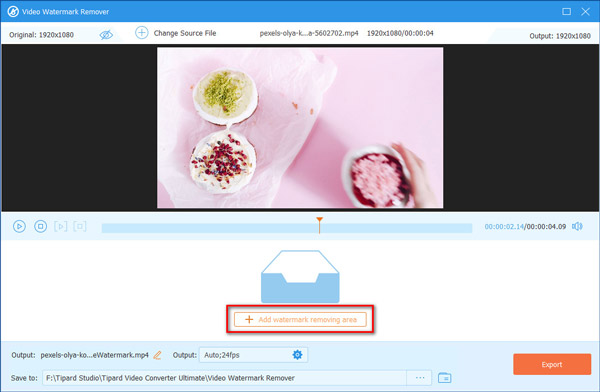The width and height of the screenshot is (600, 392).
Task: Click Add watermark removing area button
Action: (x=300, y=319)
